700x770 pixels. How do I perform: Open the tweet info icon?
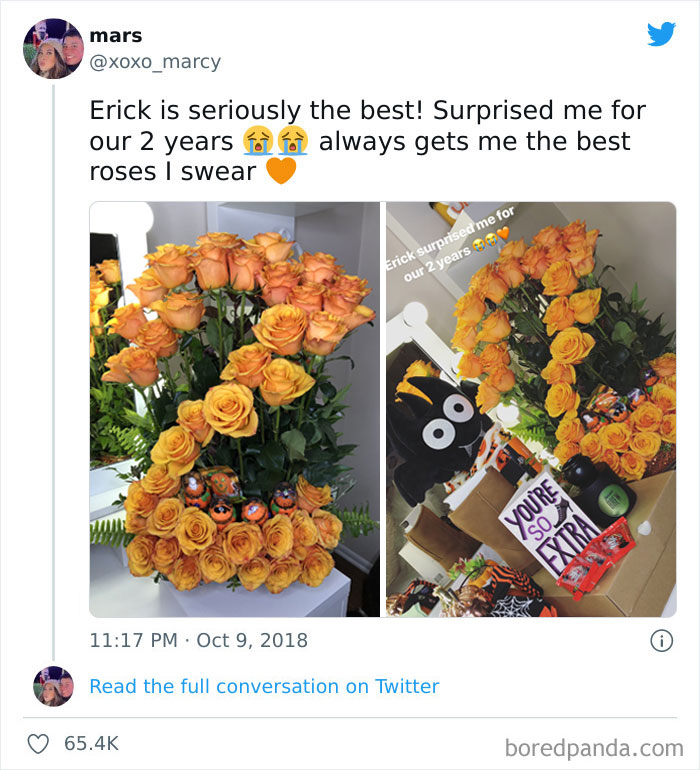661,641
